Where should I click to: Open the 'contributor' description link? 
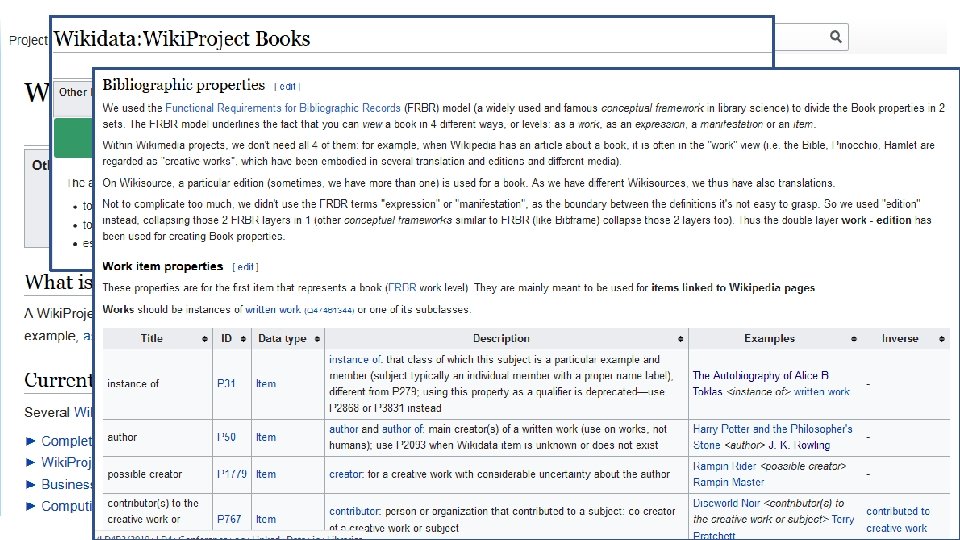point(354,512)
